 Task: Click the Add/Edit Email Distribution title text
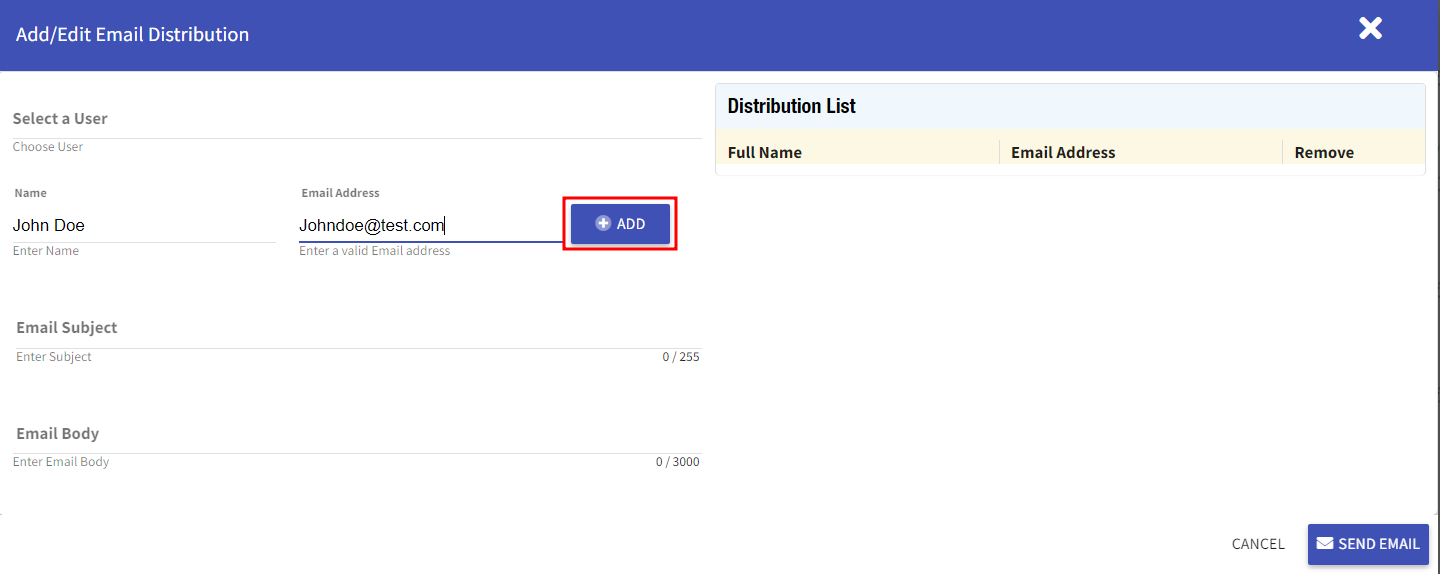[x=133, y=35]
